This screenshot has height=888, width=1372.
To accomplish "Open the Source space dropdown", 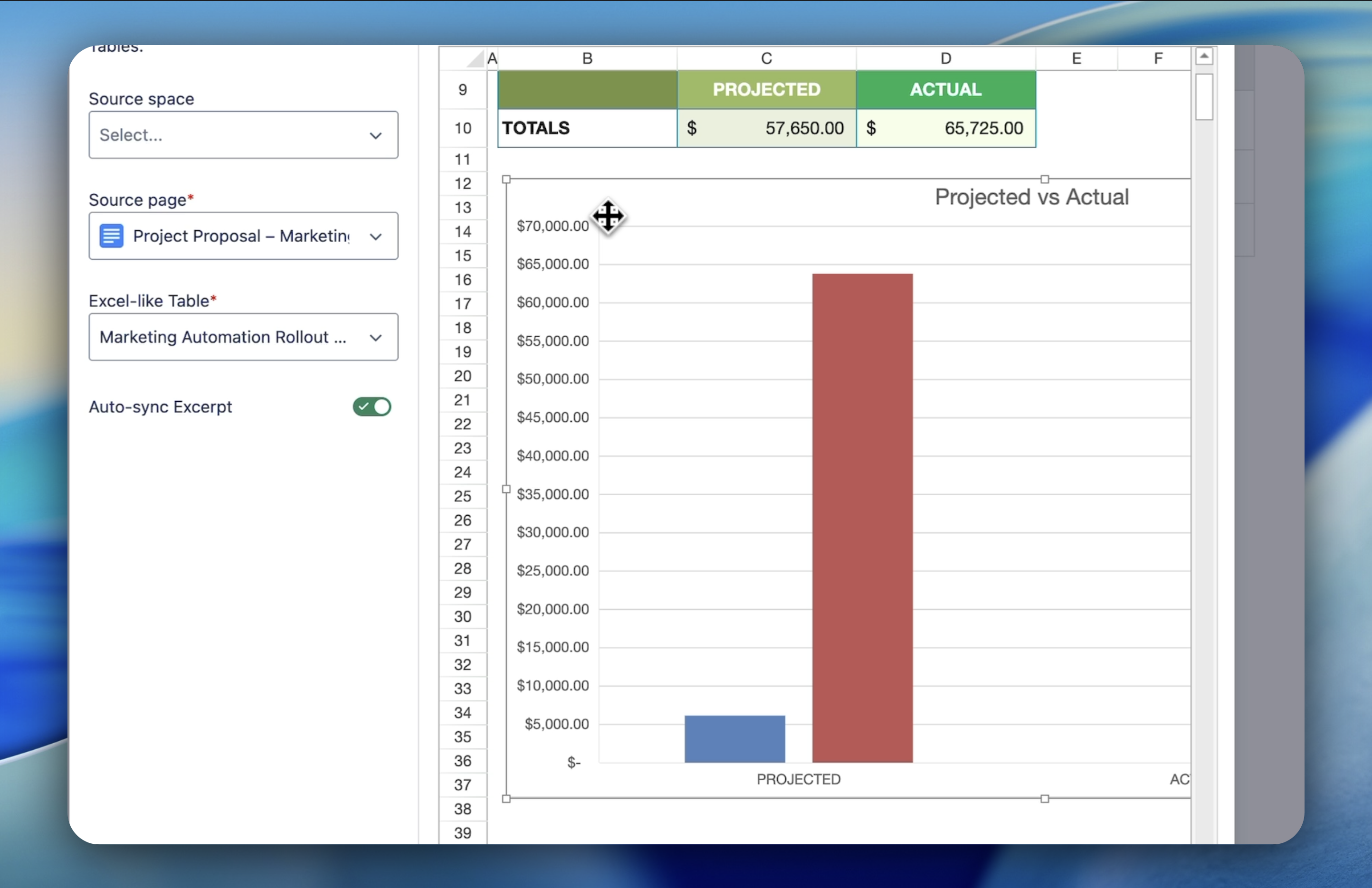I will pos(243,135).
